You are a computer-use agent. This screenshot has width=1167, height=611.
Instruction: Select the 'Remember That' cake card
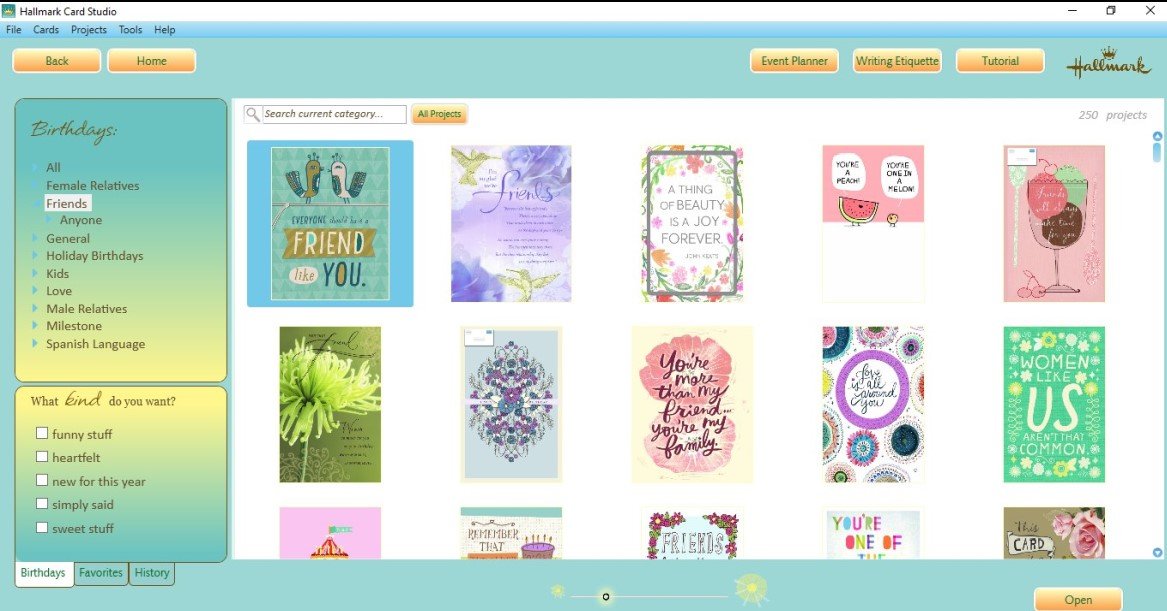point(511,533)
